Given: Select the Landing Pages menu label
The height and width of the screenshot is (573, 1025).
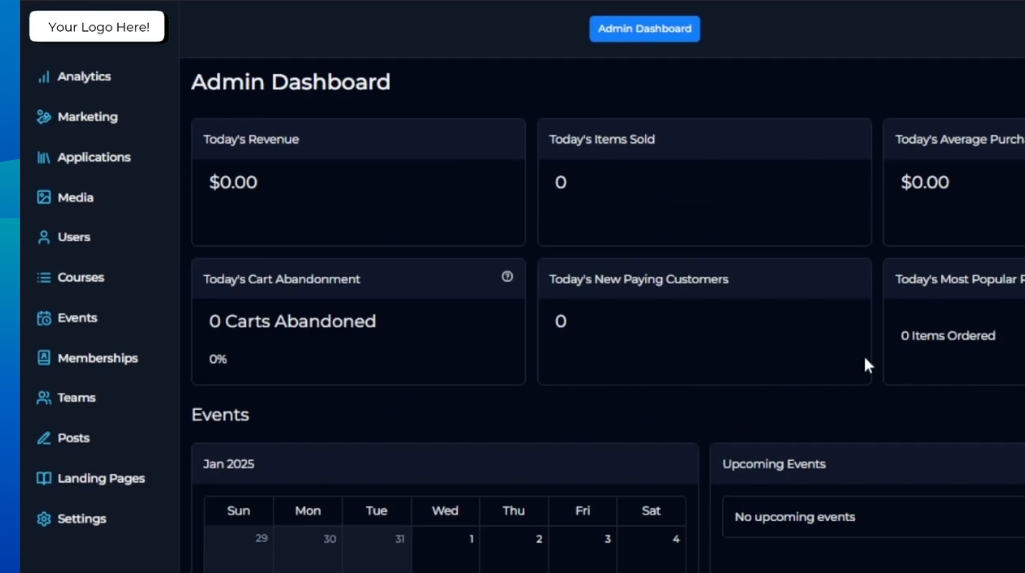Looking at the screenshot, I should click(x=101, y=479).
